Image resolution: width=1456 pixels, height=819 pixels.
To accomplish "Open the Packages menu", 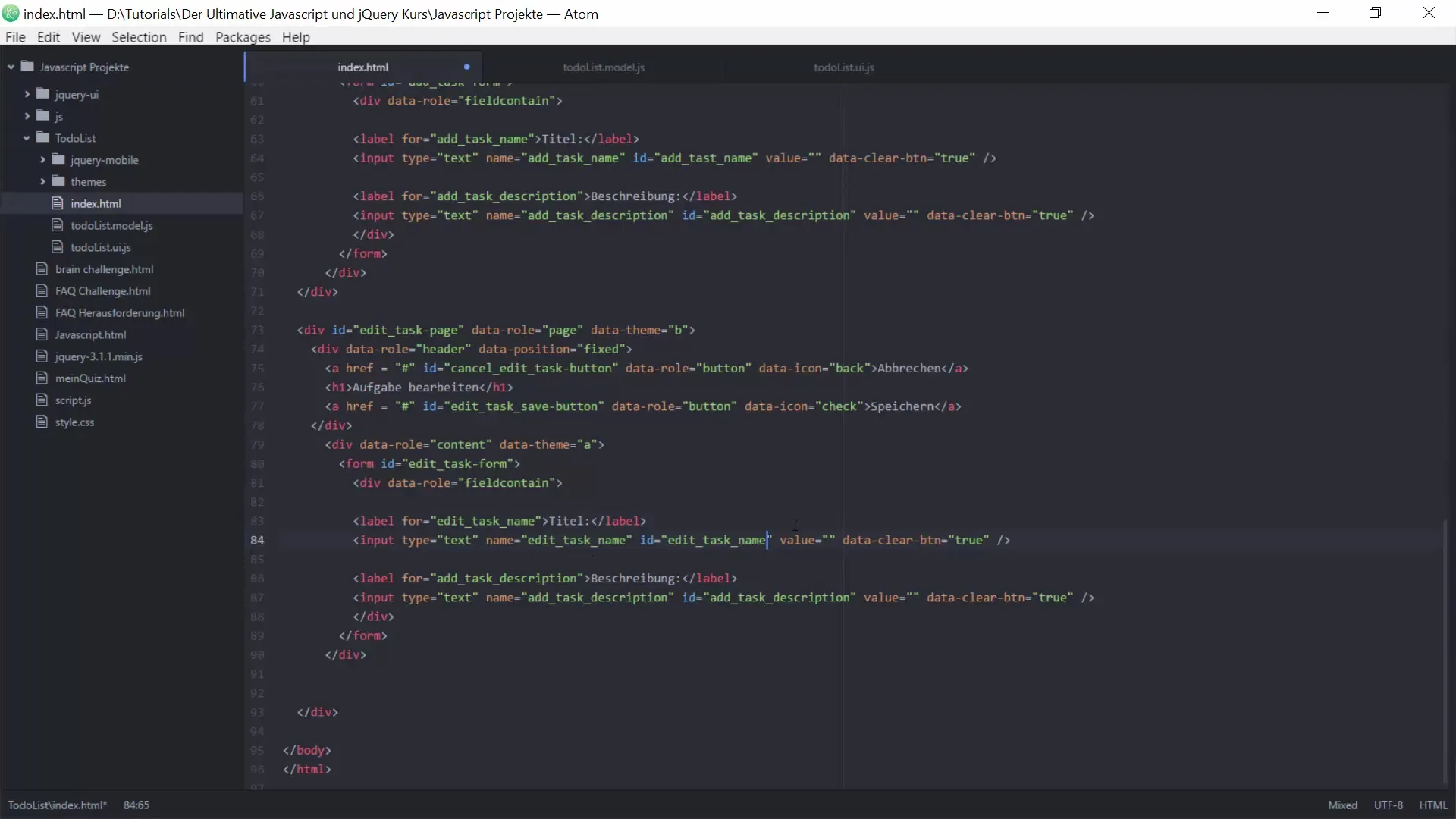I will [x=243, y=37].
